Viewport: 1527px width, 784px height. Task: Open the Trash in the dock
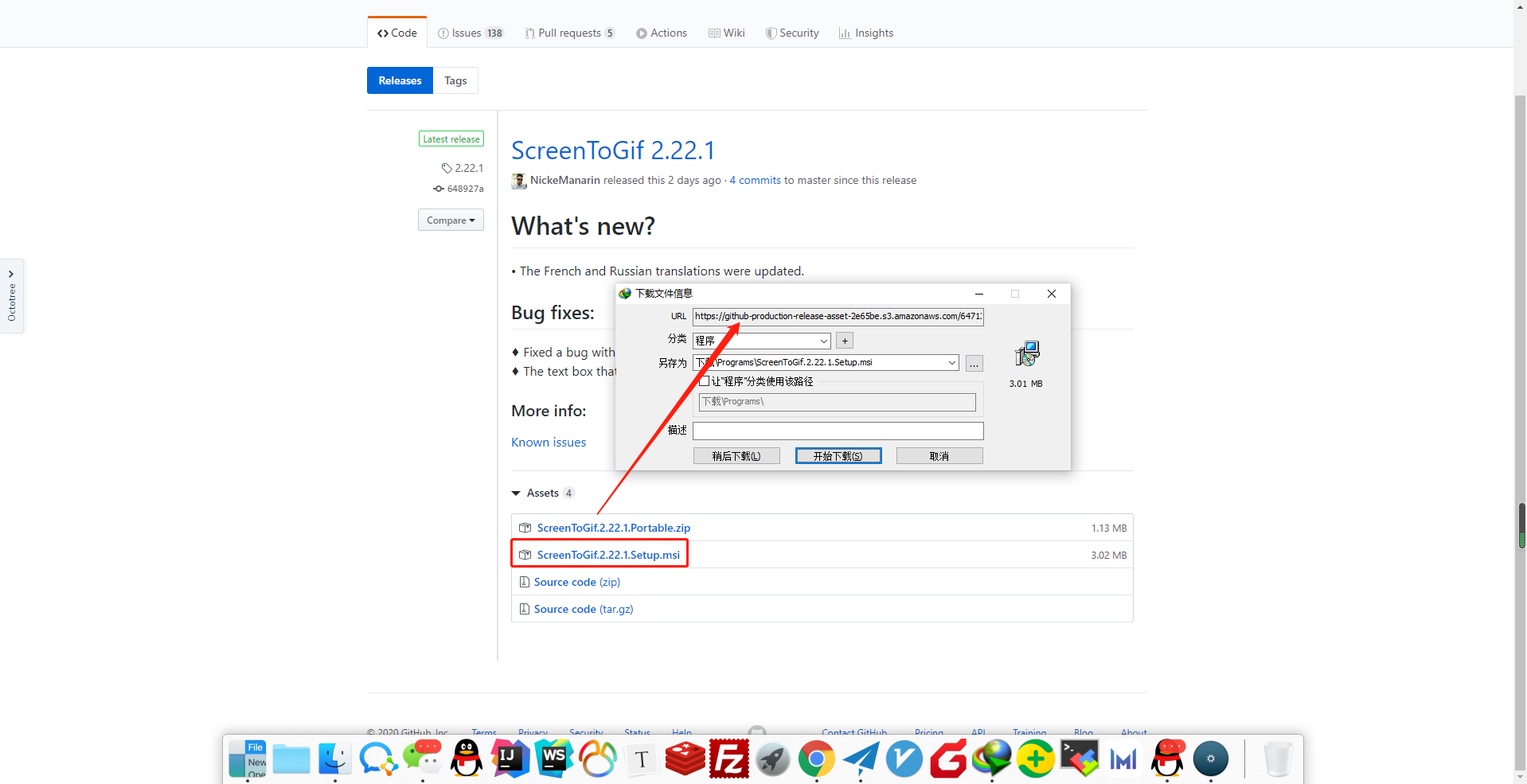pos(1278,759)
